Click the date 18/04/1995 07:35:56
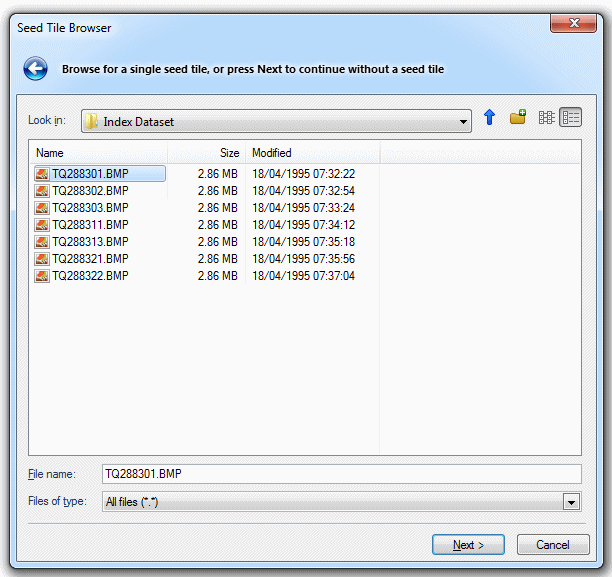The height and width of the screenshot is (577, 612). (304, 259)
